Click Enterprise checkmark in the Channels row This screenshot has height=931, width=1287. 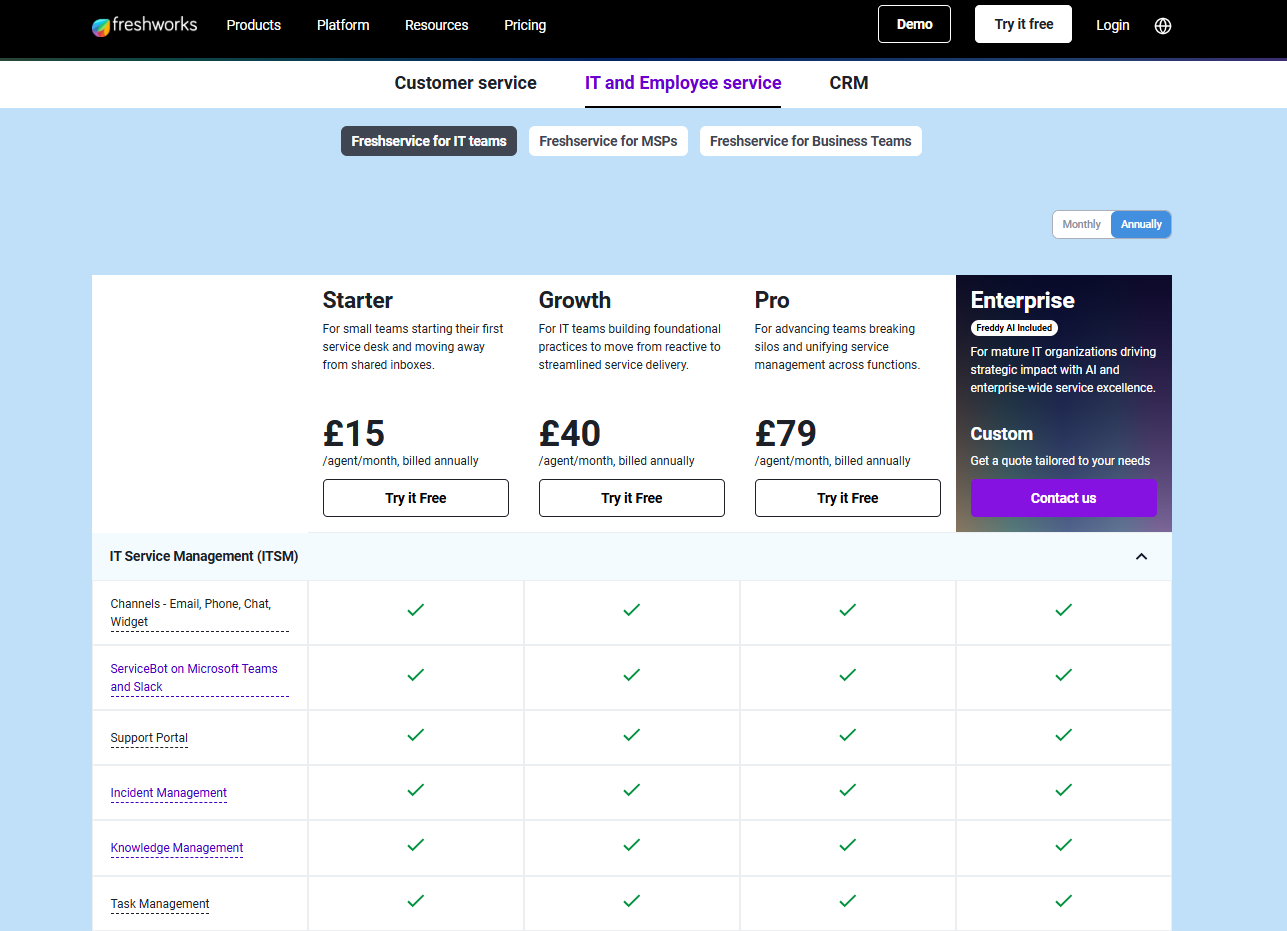click(x=1063, y=610)
